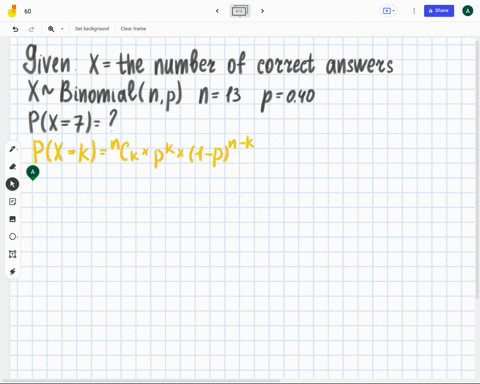Undo the last action

[15, 29]
